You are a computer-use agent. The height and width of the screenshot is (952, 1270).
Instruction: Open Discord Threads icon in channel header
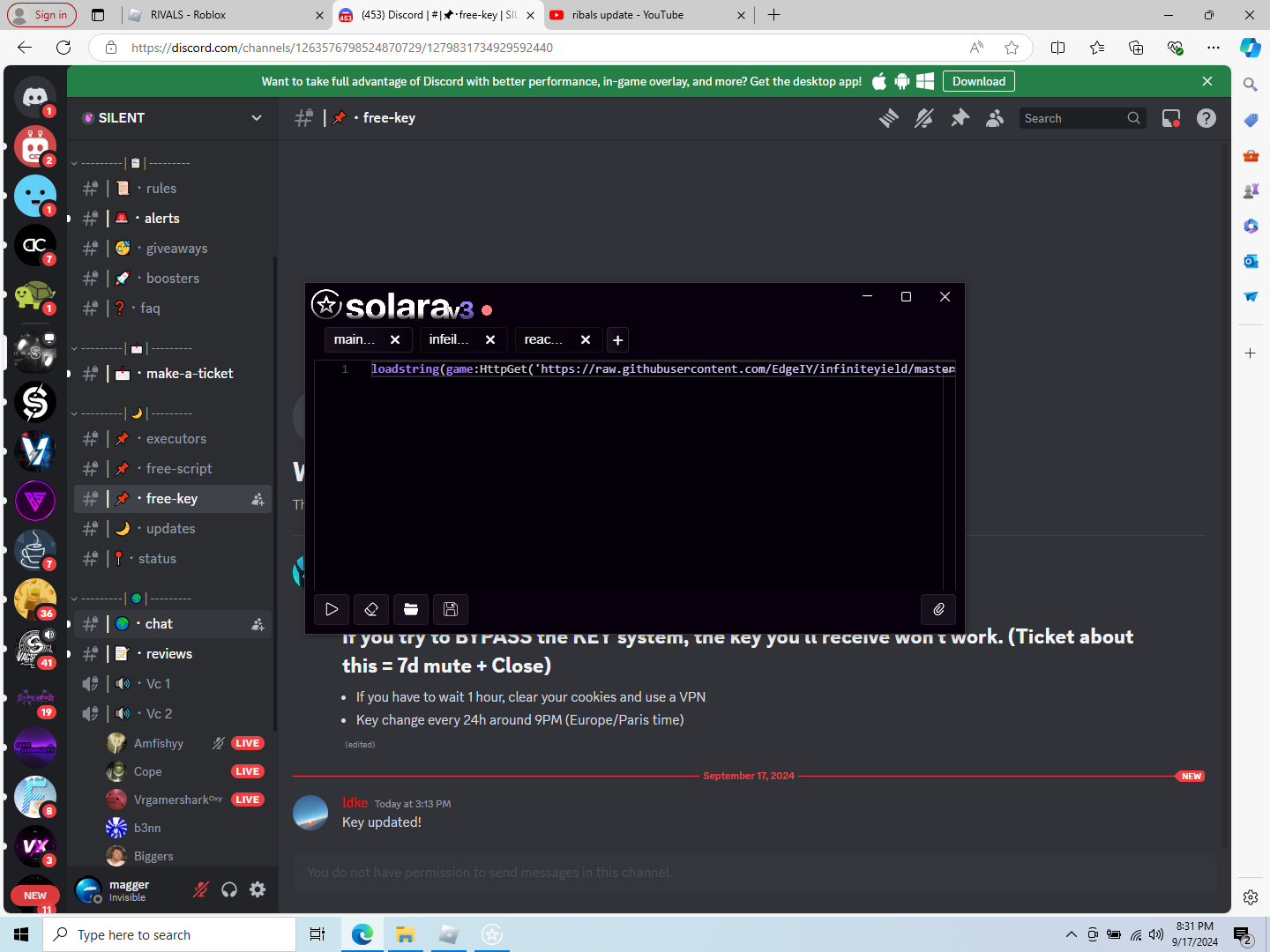(889, 118)
